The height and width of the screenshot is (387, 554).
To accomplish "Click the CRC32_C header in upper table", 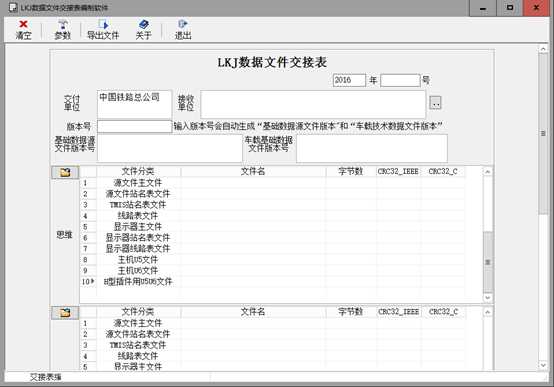I will click(443, 171).
